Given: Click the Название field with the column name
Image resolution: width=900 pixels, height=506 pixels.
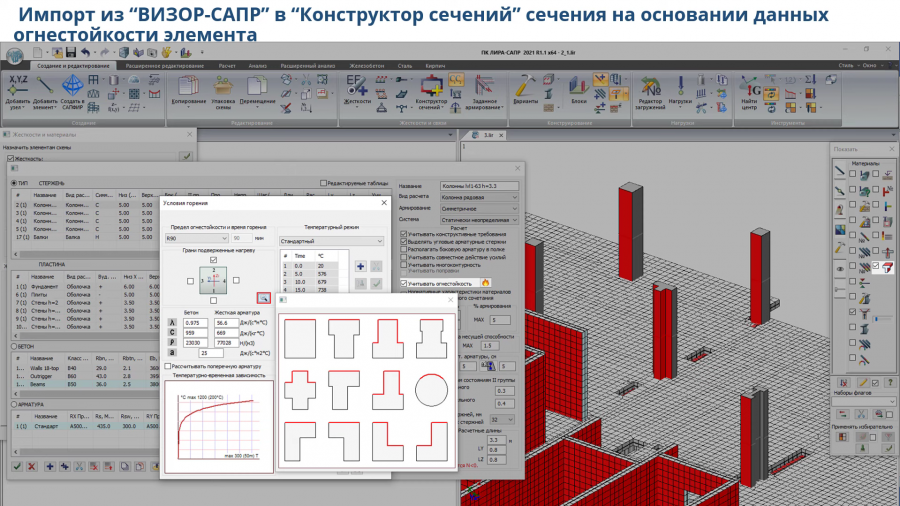Looking at the screenshot, I should [479, 185].
